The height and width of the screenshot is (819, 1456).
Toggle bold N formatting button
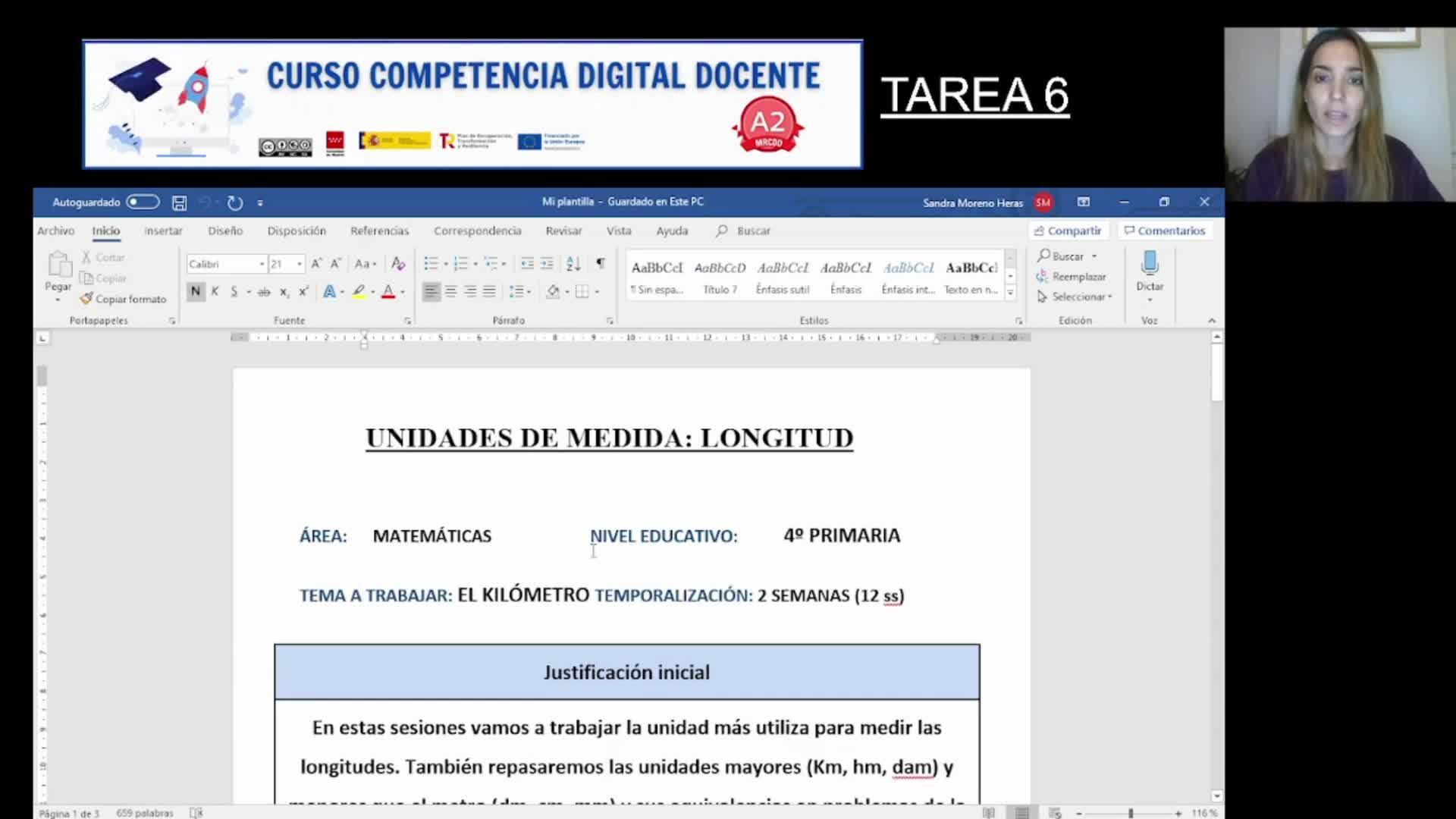pos(196,292)
